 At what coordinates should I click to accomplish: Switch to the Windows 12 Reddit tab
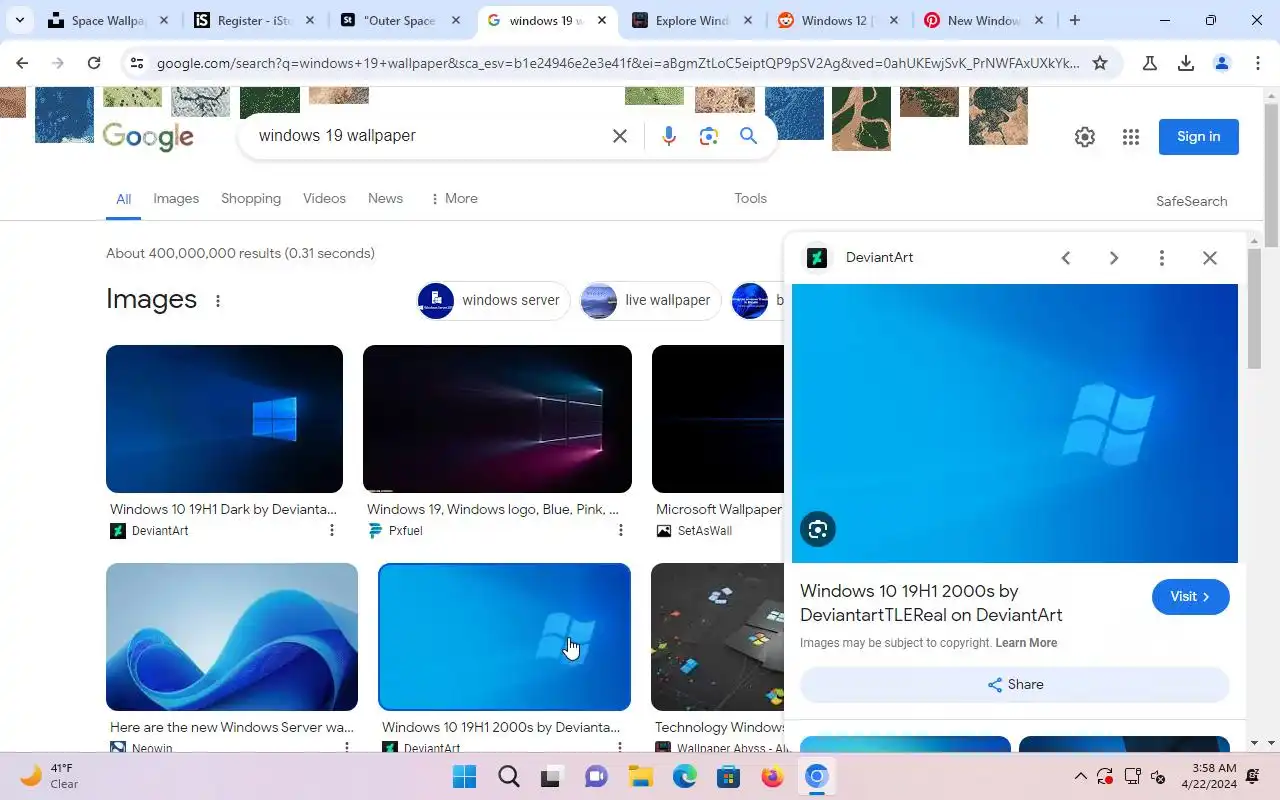tap(837, 20)
